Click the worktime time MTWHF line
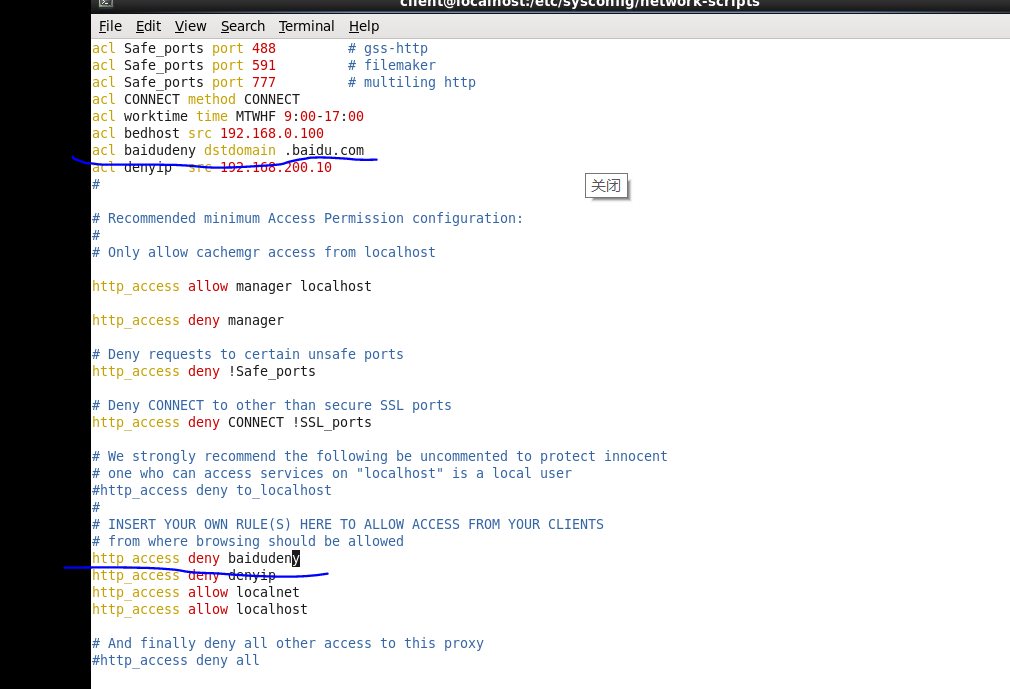Screen dimensions: 1010x689 (x=228, y=117)
